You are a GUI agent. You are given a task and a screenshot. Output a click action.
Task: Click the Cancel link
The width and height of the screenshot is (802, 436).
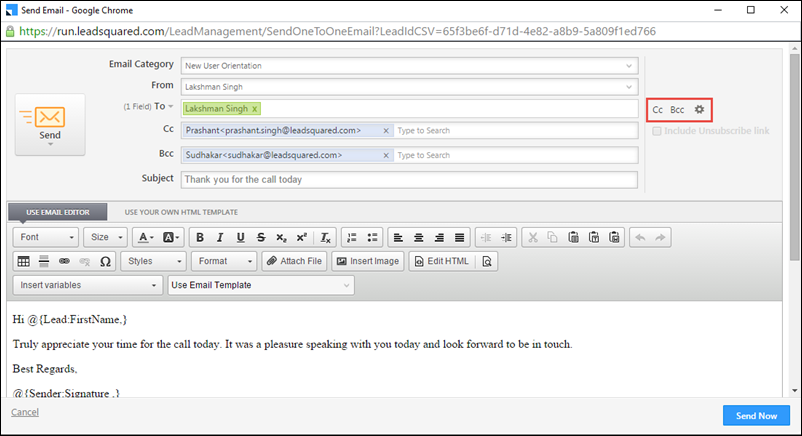coord(25,412)
